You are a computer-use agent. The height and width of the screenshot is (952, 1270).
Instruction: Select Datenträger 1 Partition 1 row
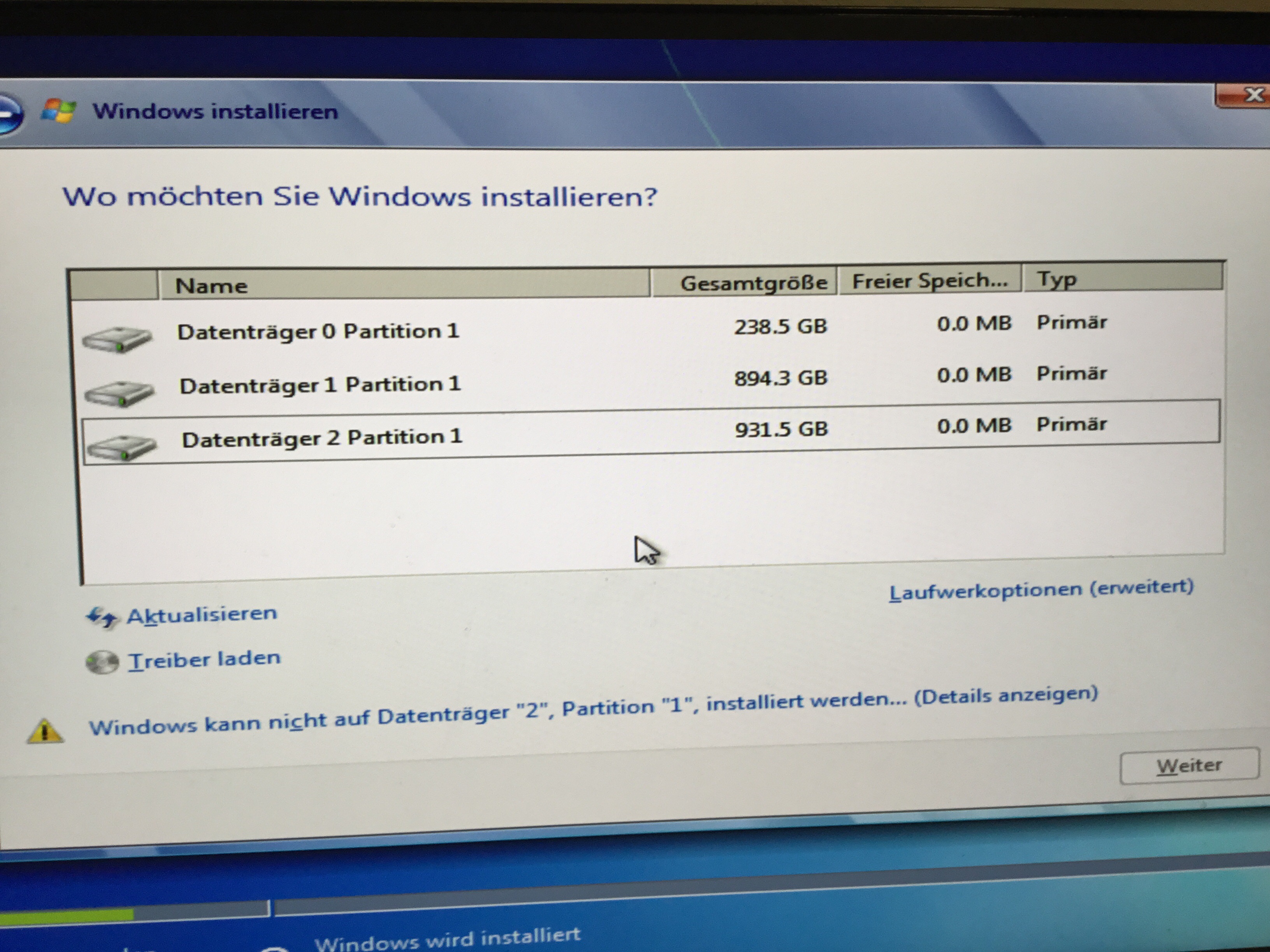click(x=320, y=385)
